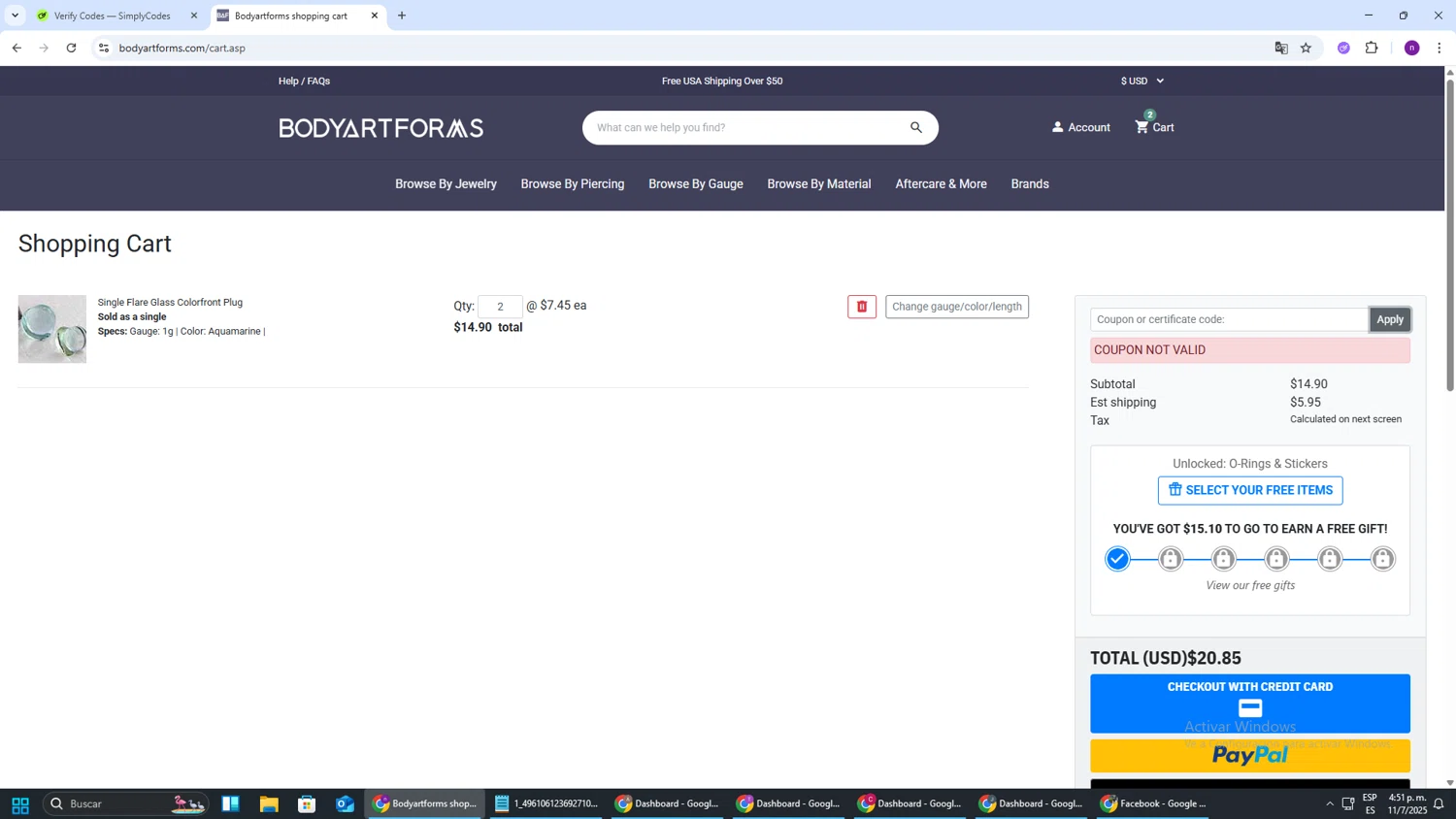Click the coupon or certificate code field

[x=1229, y=319]
